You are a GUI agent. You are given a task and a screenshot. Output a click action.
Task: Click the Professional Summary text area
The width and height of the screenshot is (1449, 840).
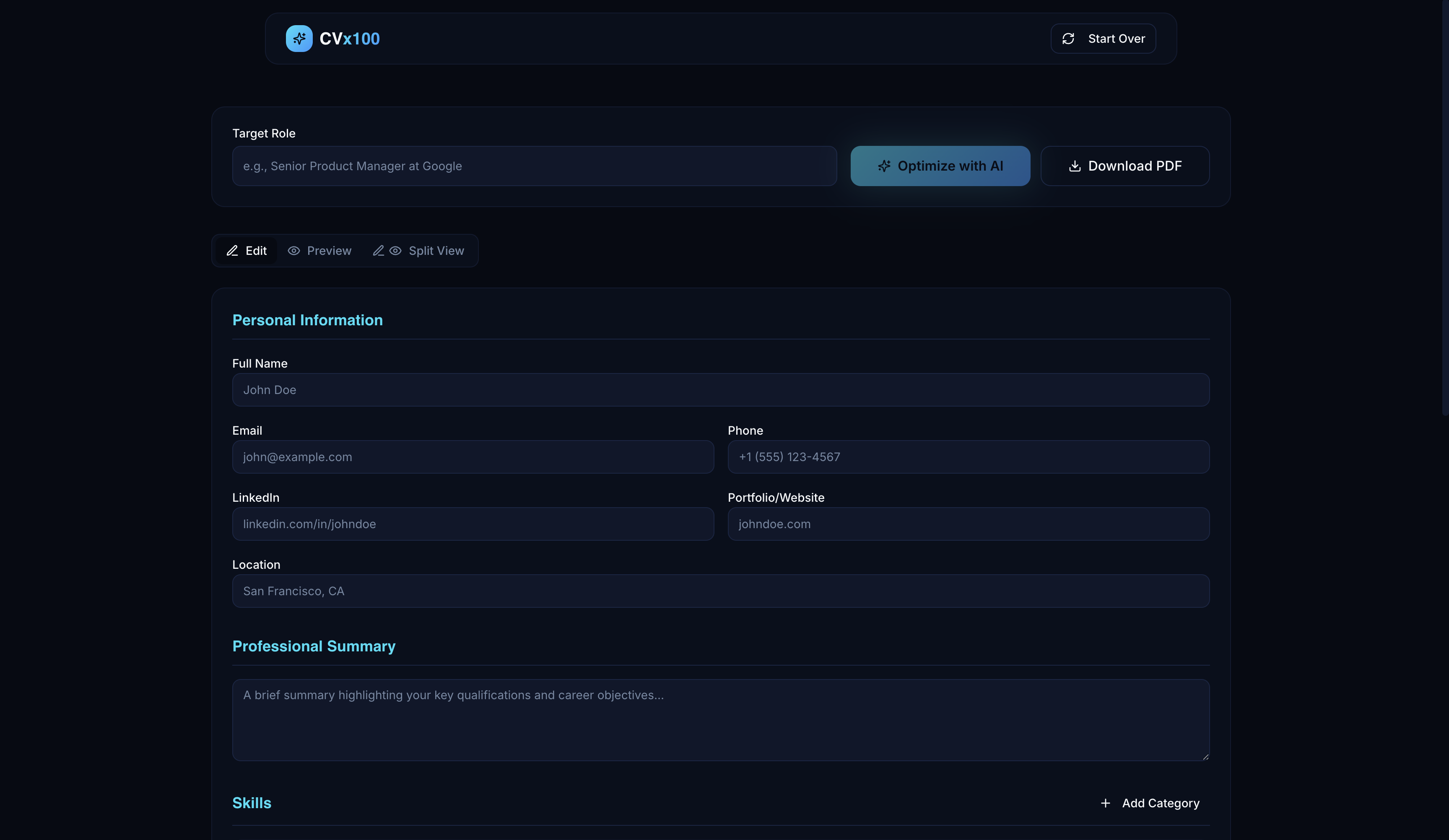[720, 720]
